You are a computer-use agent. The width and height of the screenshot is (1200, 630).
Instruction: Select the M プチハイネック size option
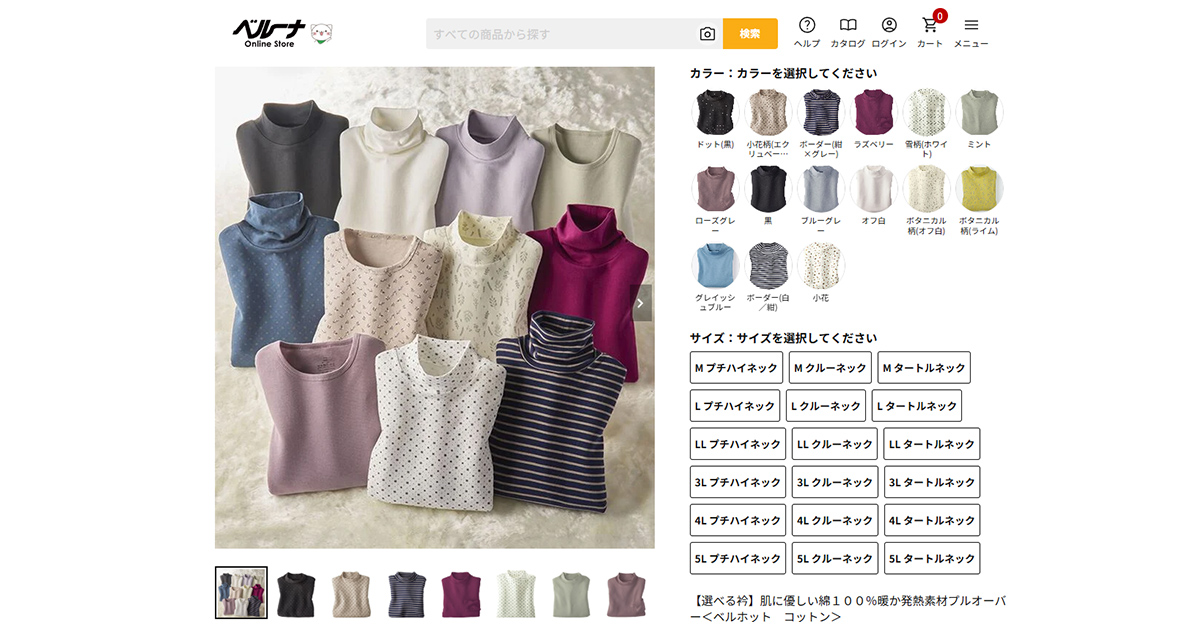click(736, 368)
